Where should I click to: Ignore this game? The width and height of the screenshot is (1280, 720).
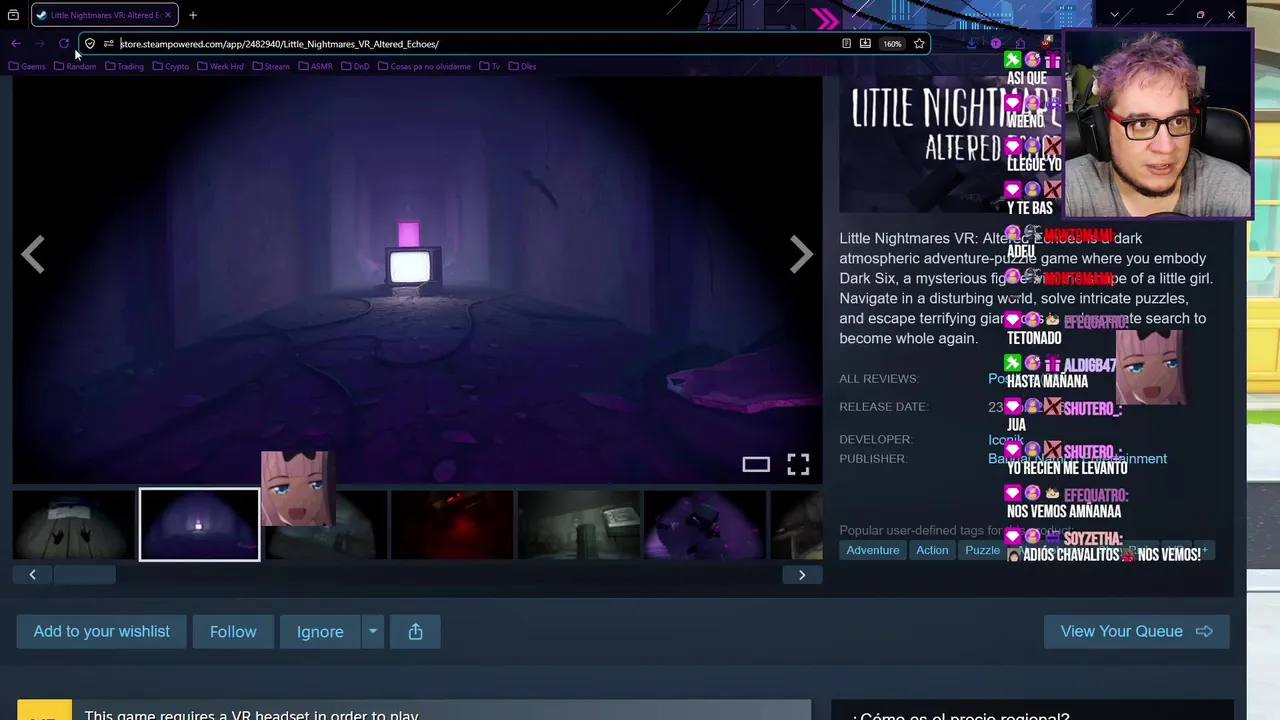(x=320, y=632)
